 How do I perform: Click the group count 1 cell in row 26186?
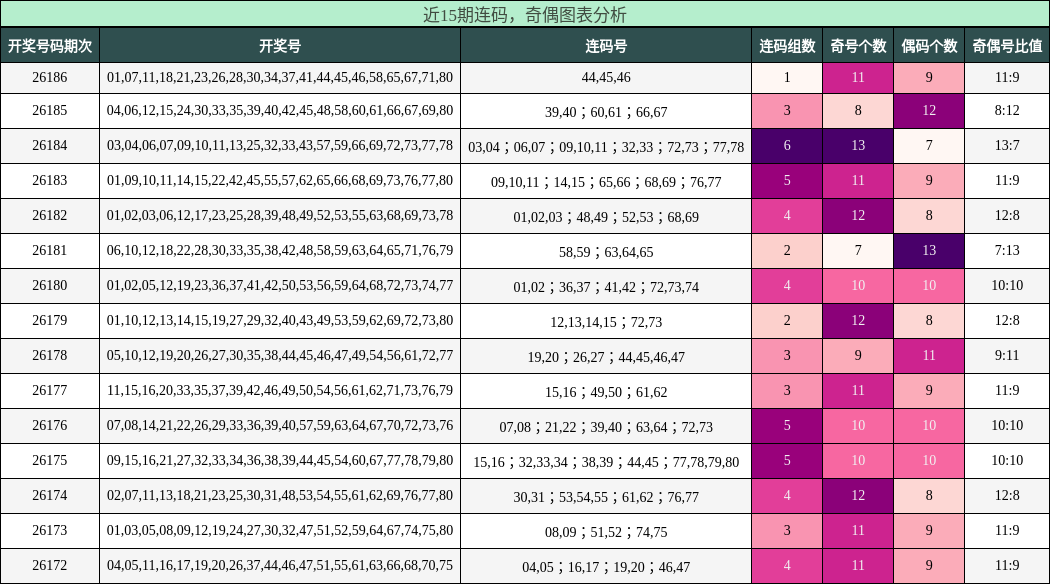pyautogui.click(x=787, y=77)
